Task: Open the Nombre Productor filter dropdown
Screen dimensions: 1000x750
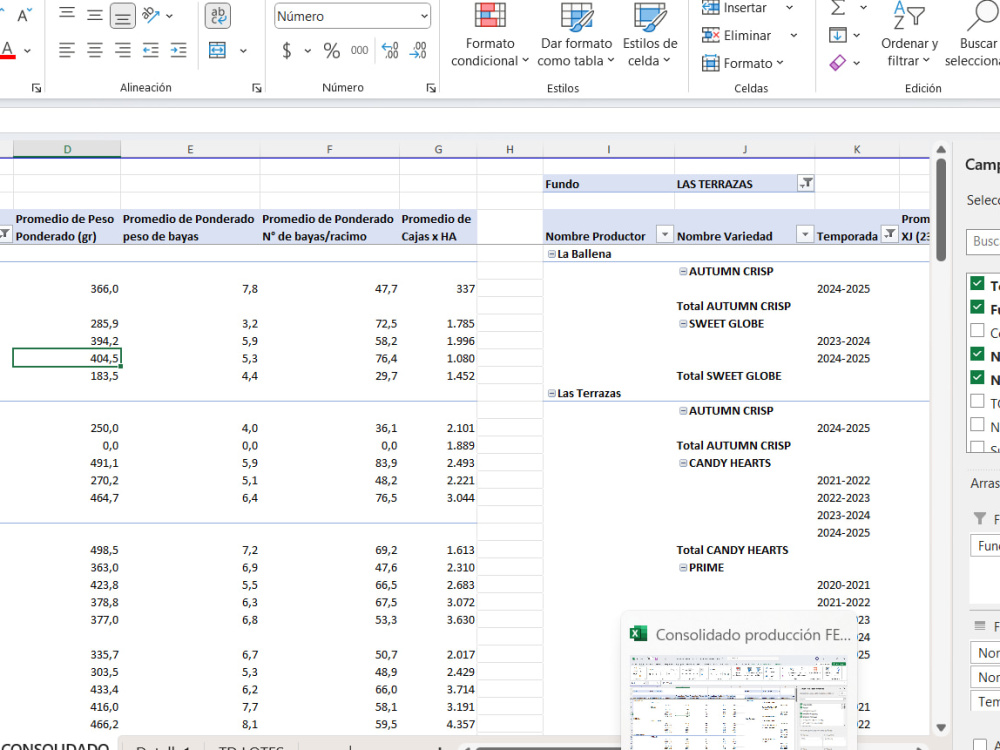Action: pos(665,235)
